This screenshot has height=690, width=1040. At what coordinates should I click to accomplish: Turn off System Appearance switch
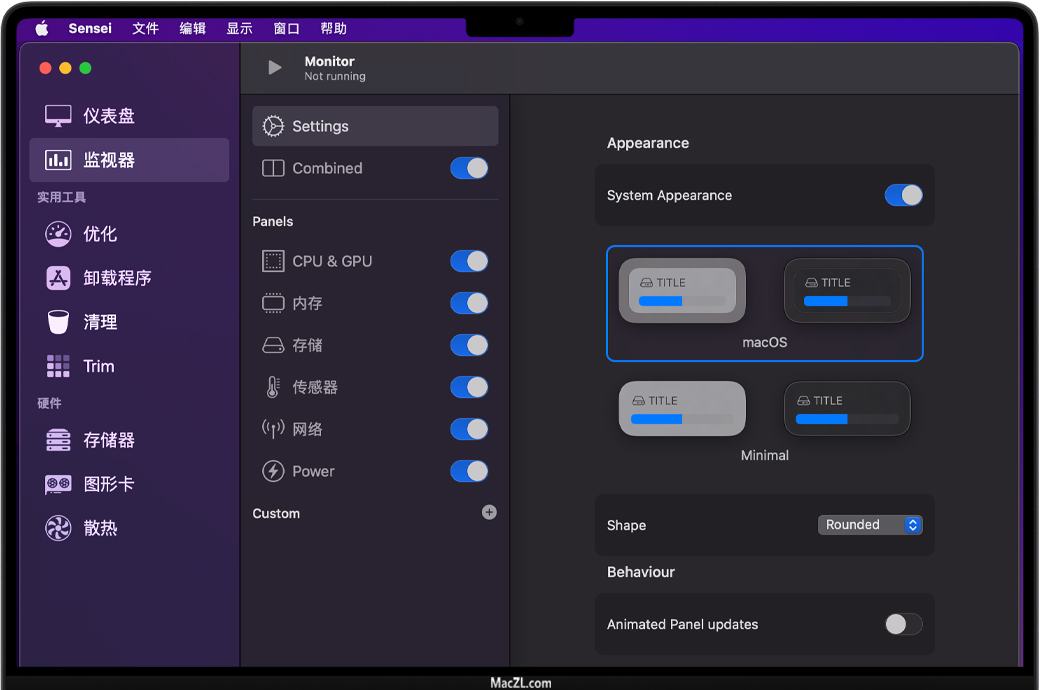click(903, 195)
